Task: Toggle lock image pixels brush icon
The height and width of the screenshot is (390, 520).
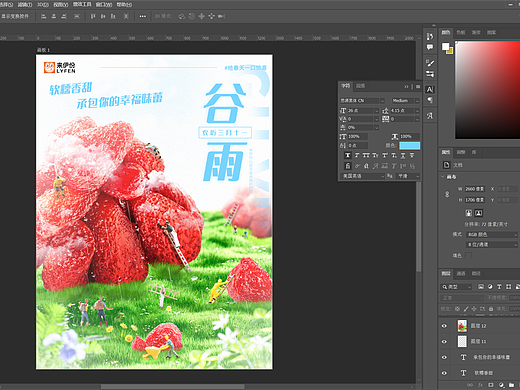Action: (x=466, y=309)
